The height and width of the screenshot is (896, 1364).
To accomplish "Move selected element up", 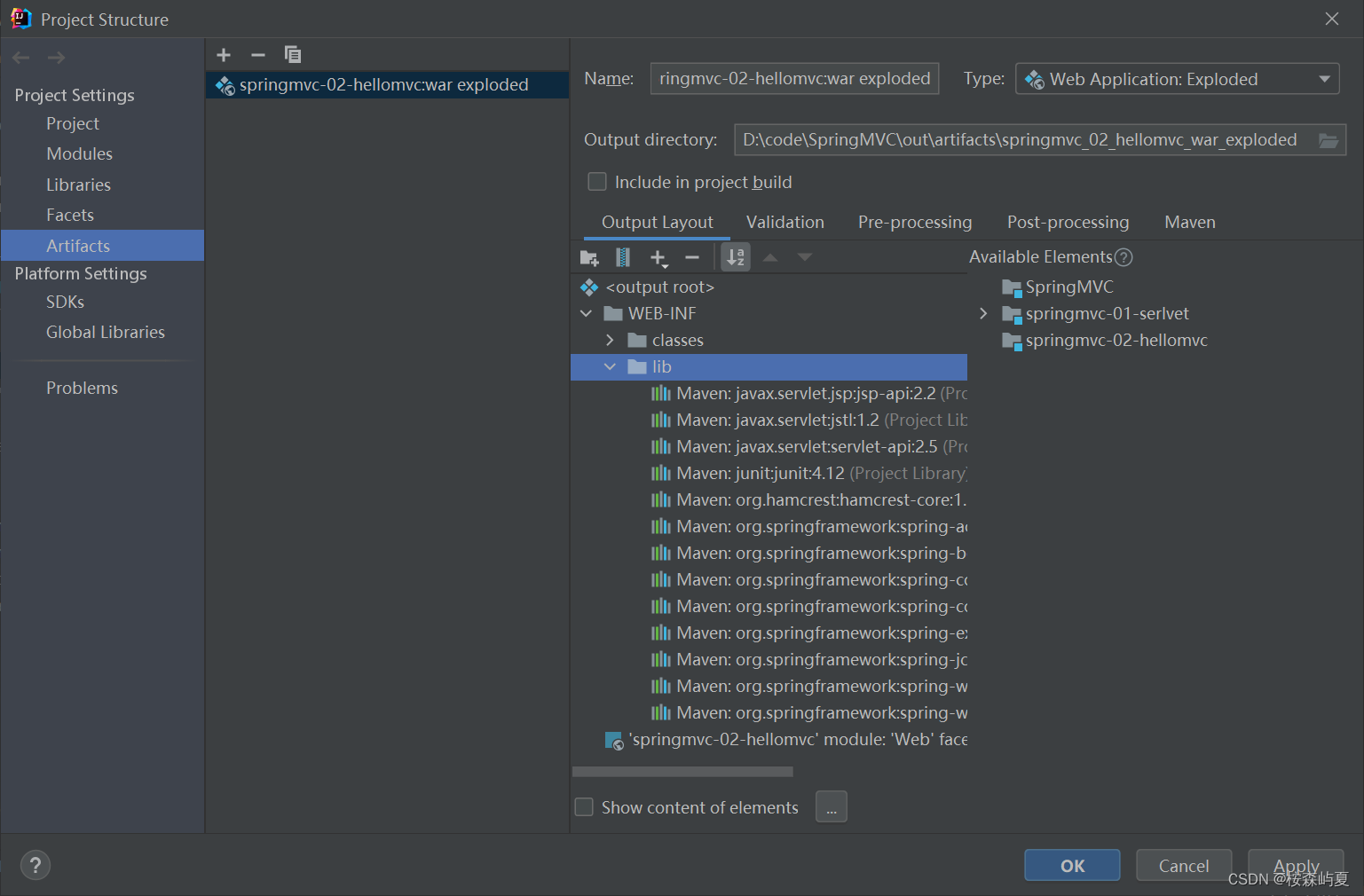I will click(x=770, y=257).
